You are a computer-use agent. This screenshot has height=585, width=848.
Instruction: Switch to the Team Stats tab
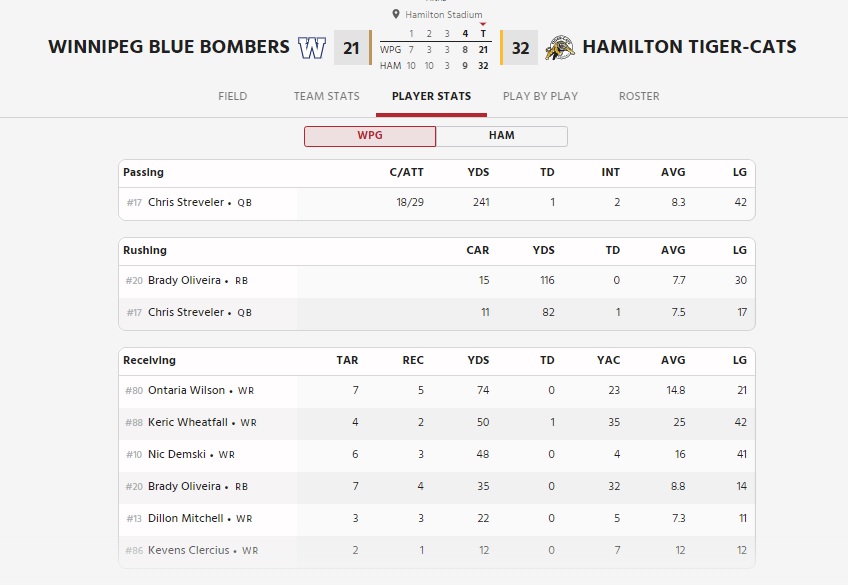click(326, 96)
